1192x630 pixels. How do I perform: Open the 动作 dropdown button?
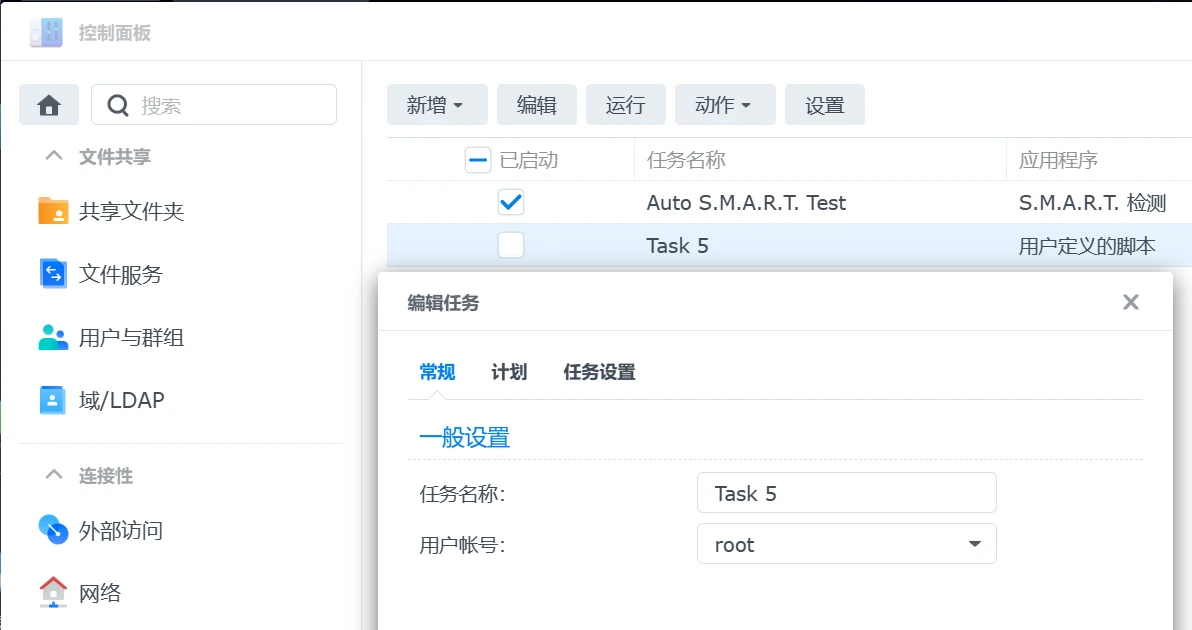[724, 105]
